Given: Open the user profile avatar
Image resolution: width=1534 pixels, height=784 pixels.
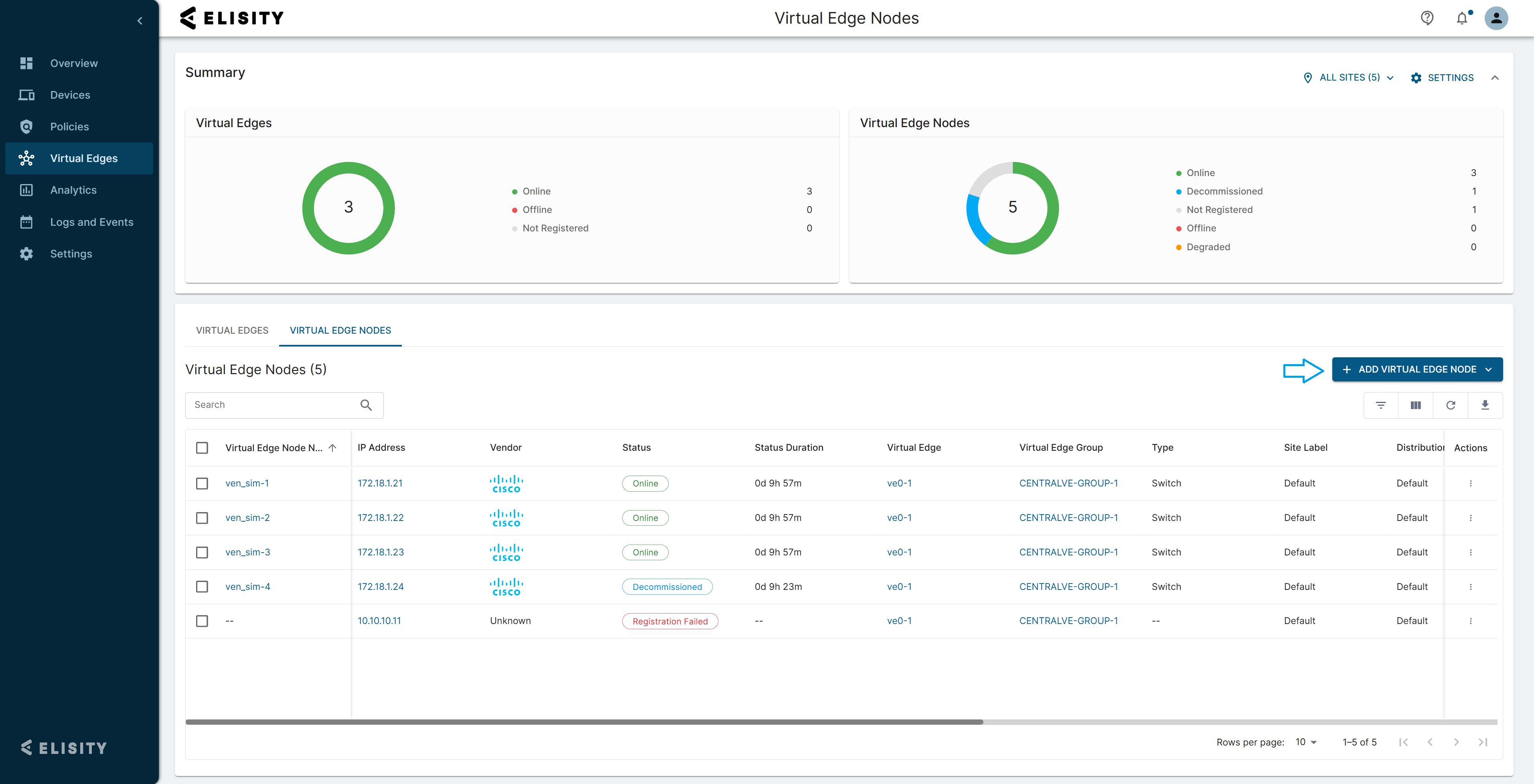Looking at the screenshot, I should 1496,18.
